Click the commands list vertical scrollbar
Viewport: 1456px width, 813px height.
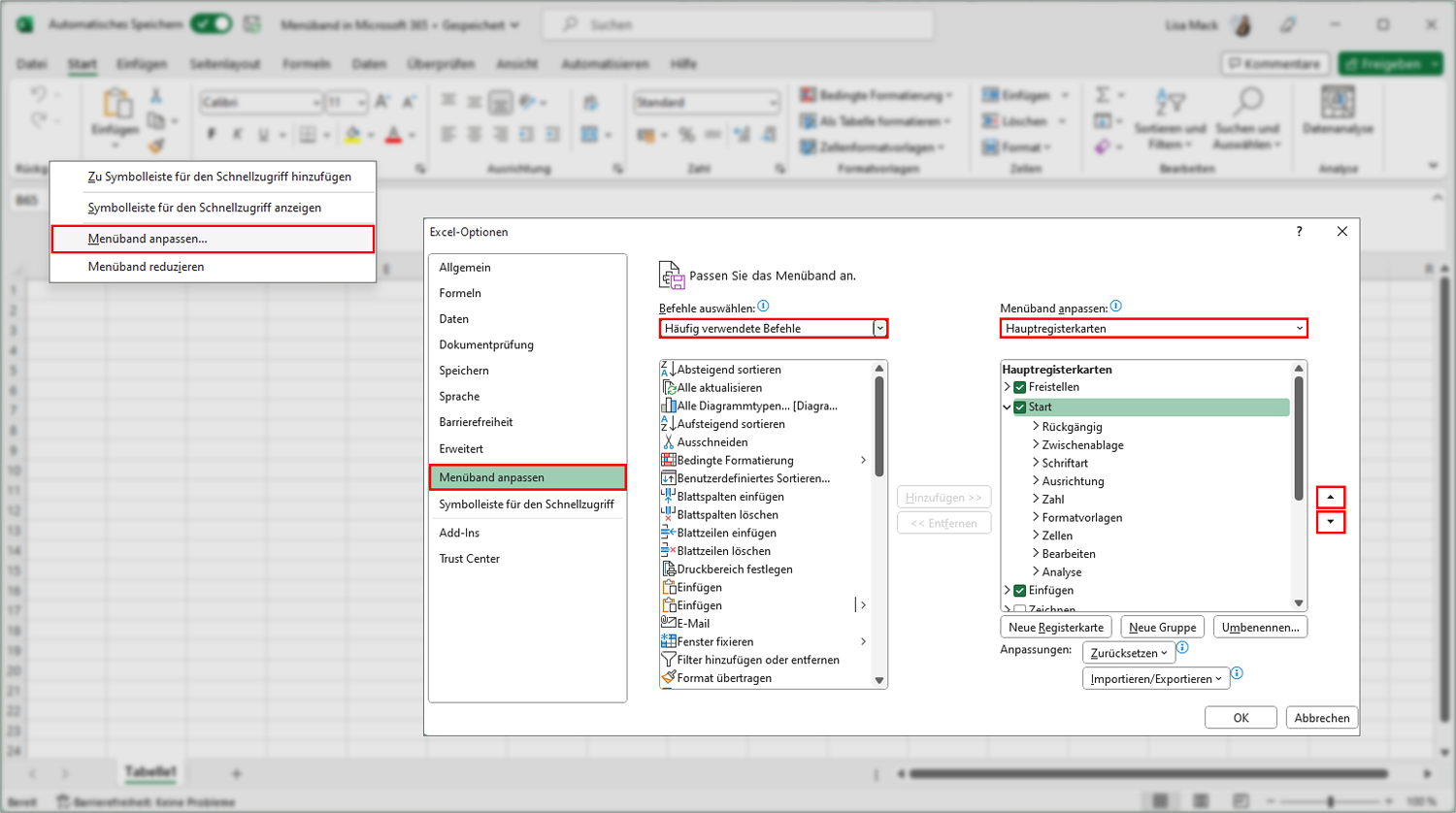coord(879,524)
